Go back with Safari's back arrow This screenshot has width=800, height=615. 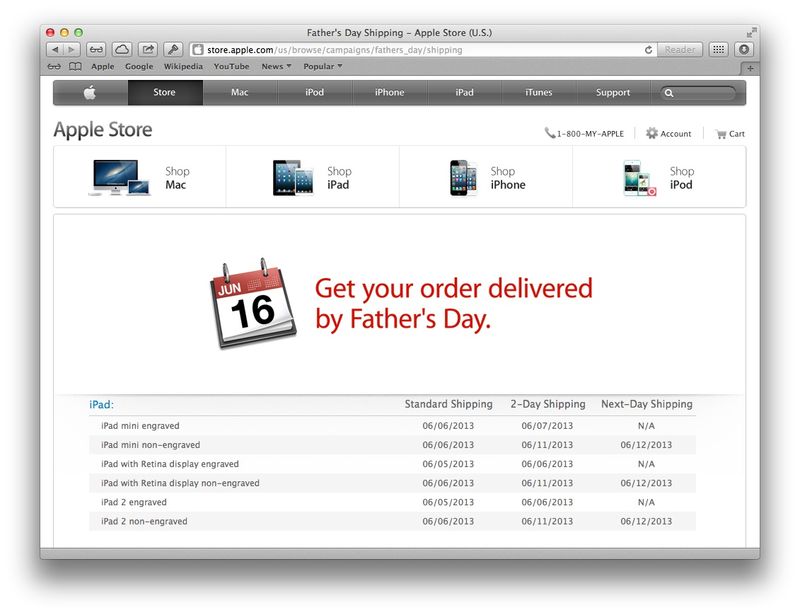[x=55, y=50]
